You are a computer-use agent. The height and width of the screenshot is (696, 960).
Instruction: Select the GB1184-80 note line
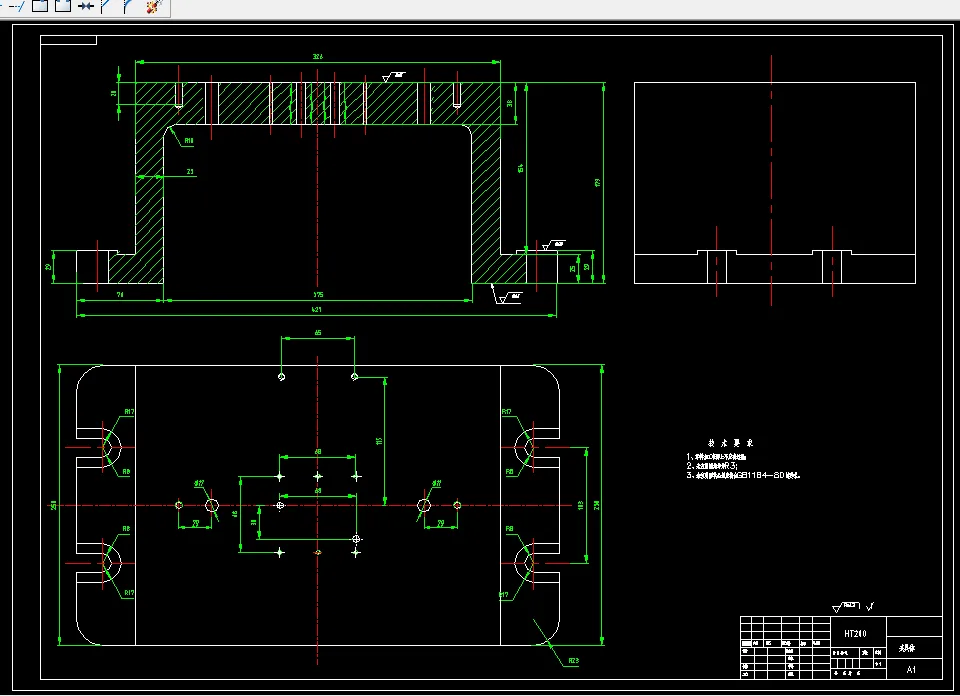(743, 475)
